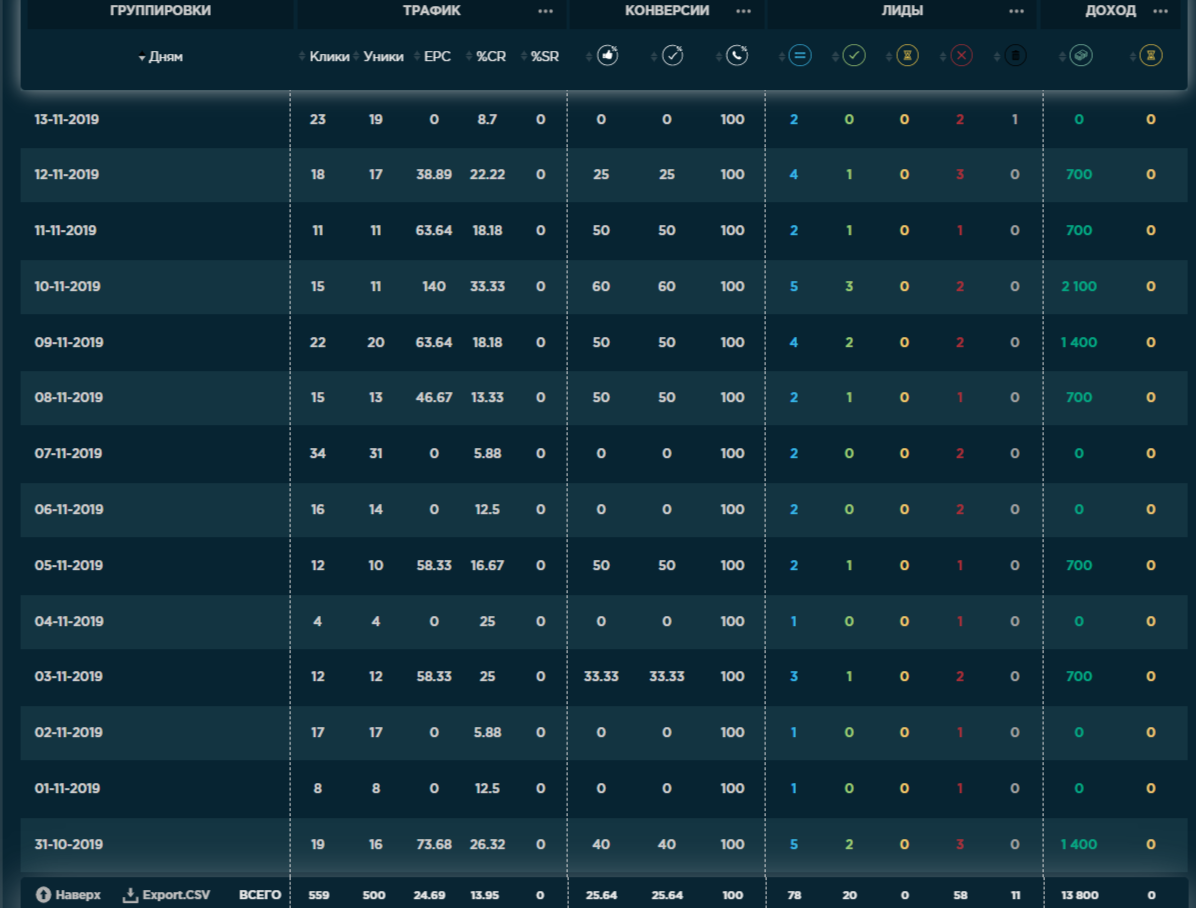Click the ВСЕГО totals label
This screenshot has height=908, width=1196.
[260, 895]
